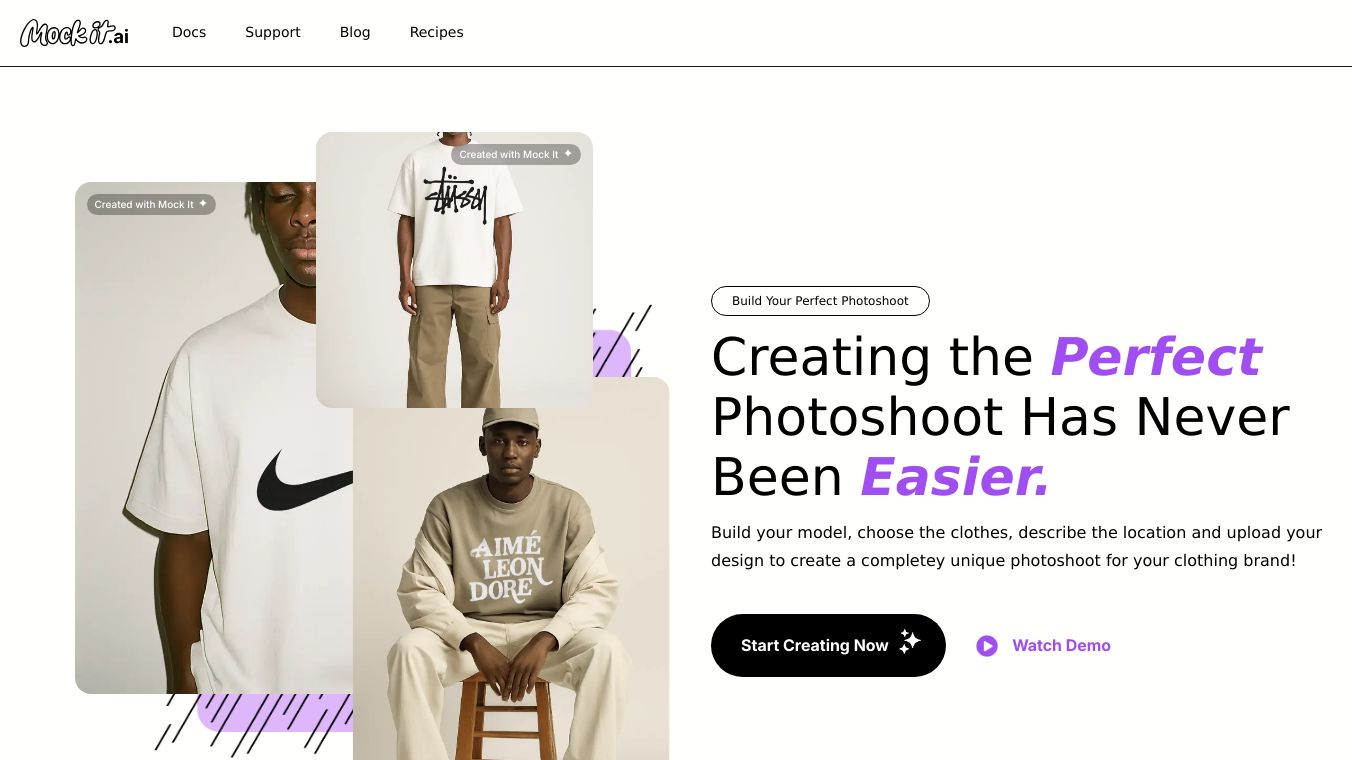Select the Stussy t-shirt model photo
Image resolution: width=1352 pixels, height=760 pixels.
pos(454,270)
